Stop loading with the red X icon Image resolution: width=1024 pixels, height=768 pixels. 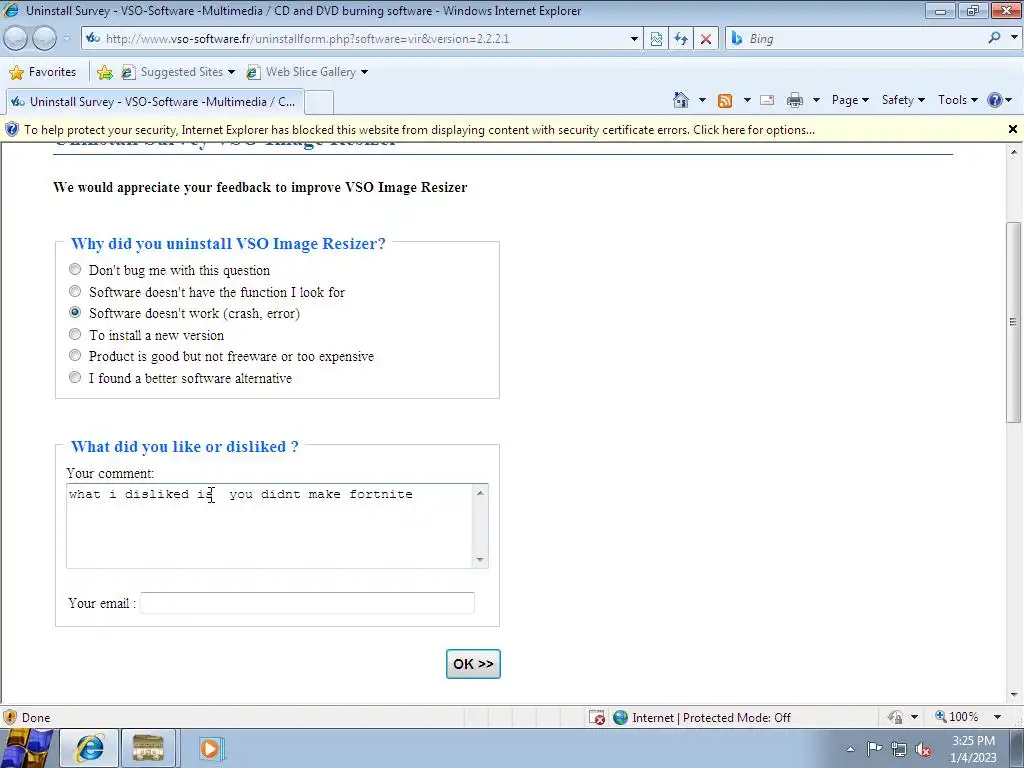[x=706, y=39]
